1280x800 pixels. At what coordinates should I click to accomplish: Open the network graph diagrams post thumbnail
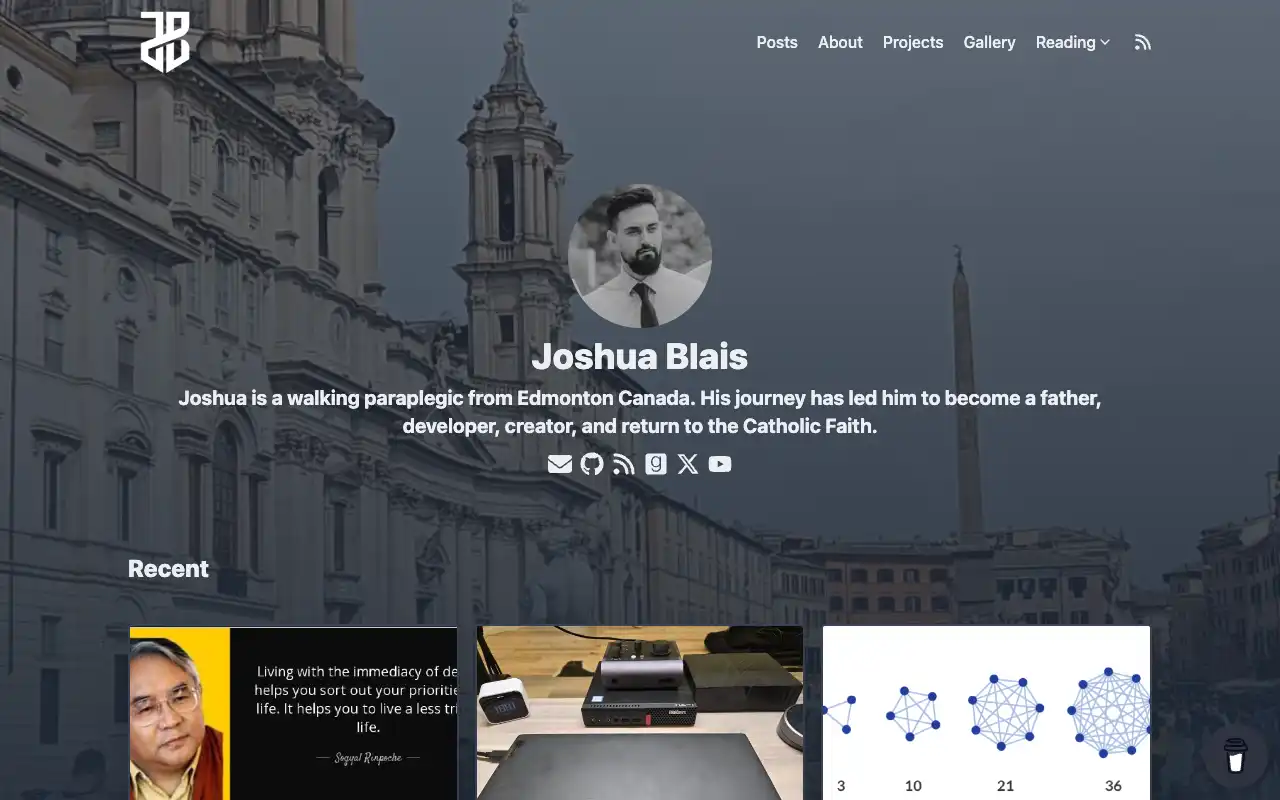986,713
